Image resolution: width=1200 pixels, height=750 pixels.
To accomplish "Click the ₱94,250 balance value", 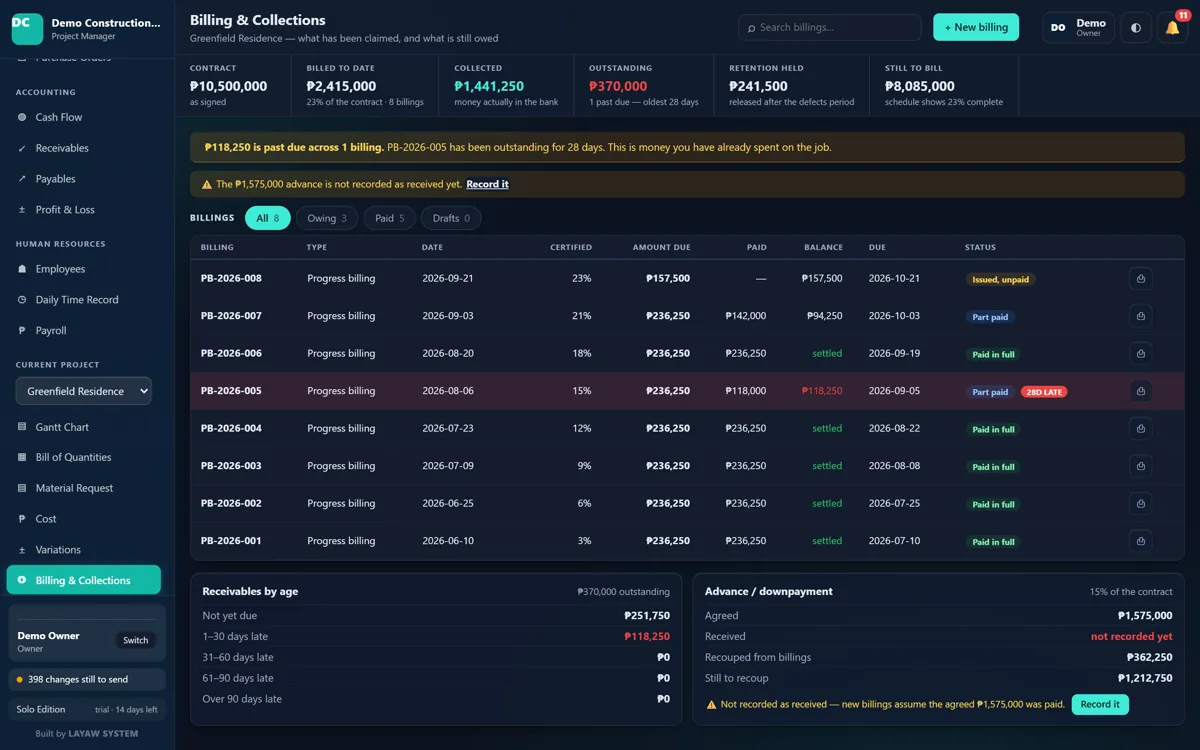I will (825, 316).
